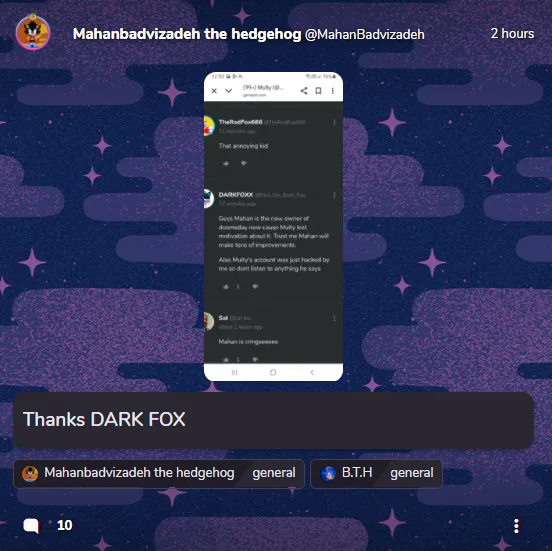This screenshot has width=552, height=551.
Task: Click the B.T.H community avatar icon
Action: coord(328,473)
